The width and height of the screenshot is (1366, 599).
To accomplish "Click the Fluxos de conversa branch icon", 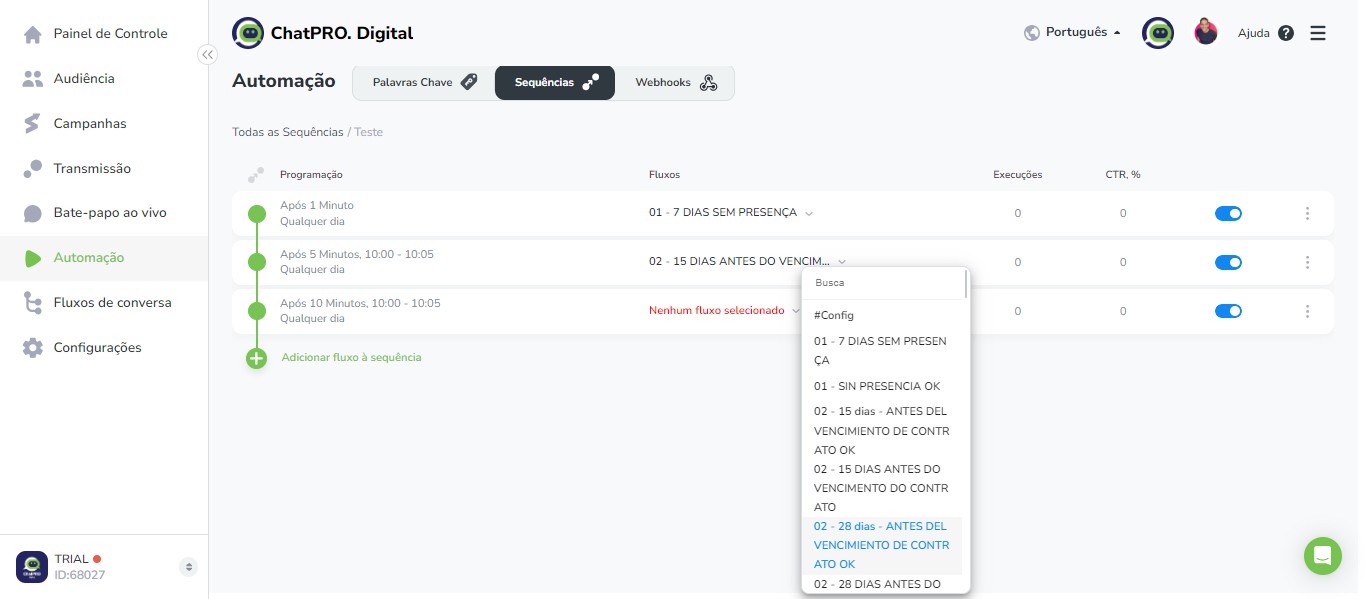I will click(x=33, y=302).
